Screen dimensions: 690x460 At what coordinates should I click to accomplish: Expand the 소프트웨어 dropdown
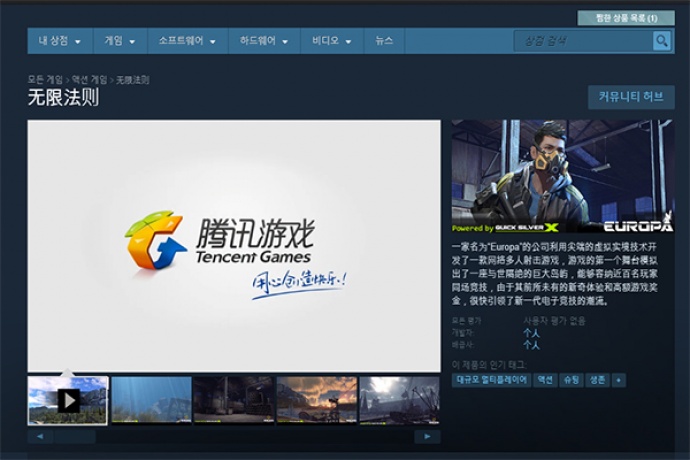tap(186, 41)
